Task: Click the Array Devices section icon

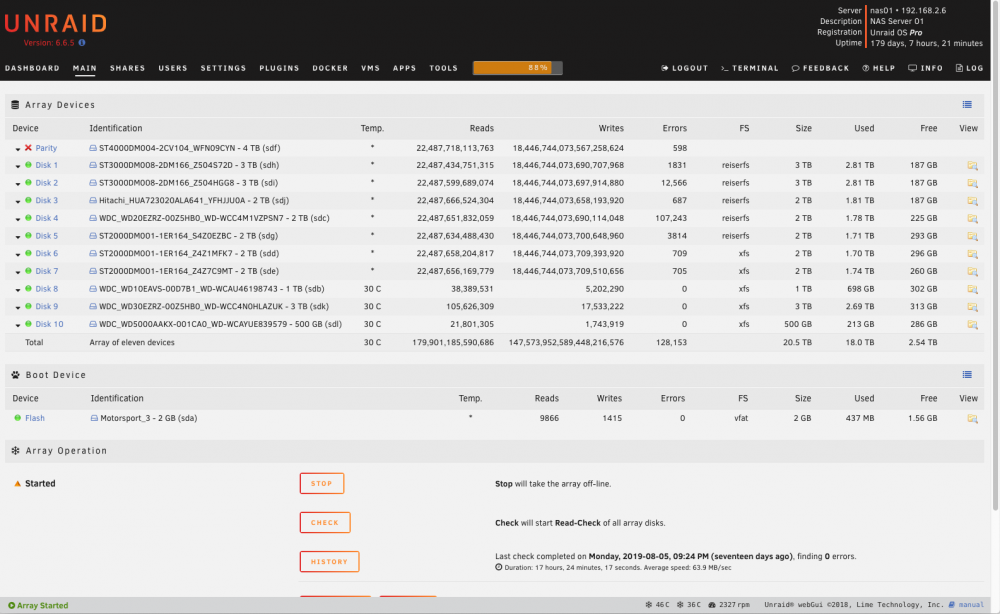Action: [15, 105]
